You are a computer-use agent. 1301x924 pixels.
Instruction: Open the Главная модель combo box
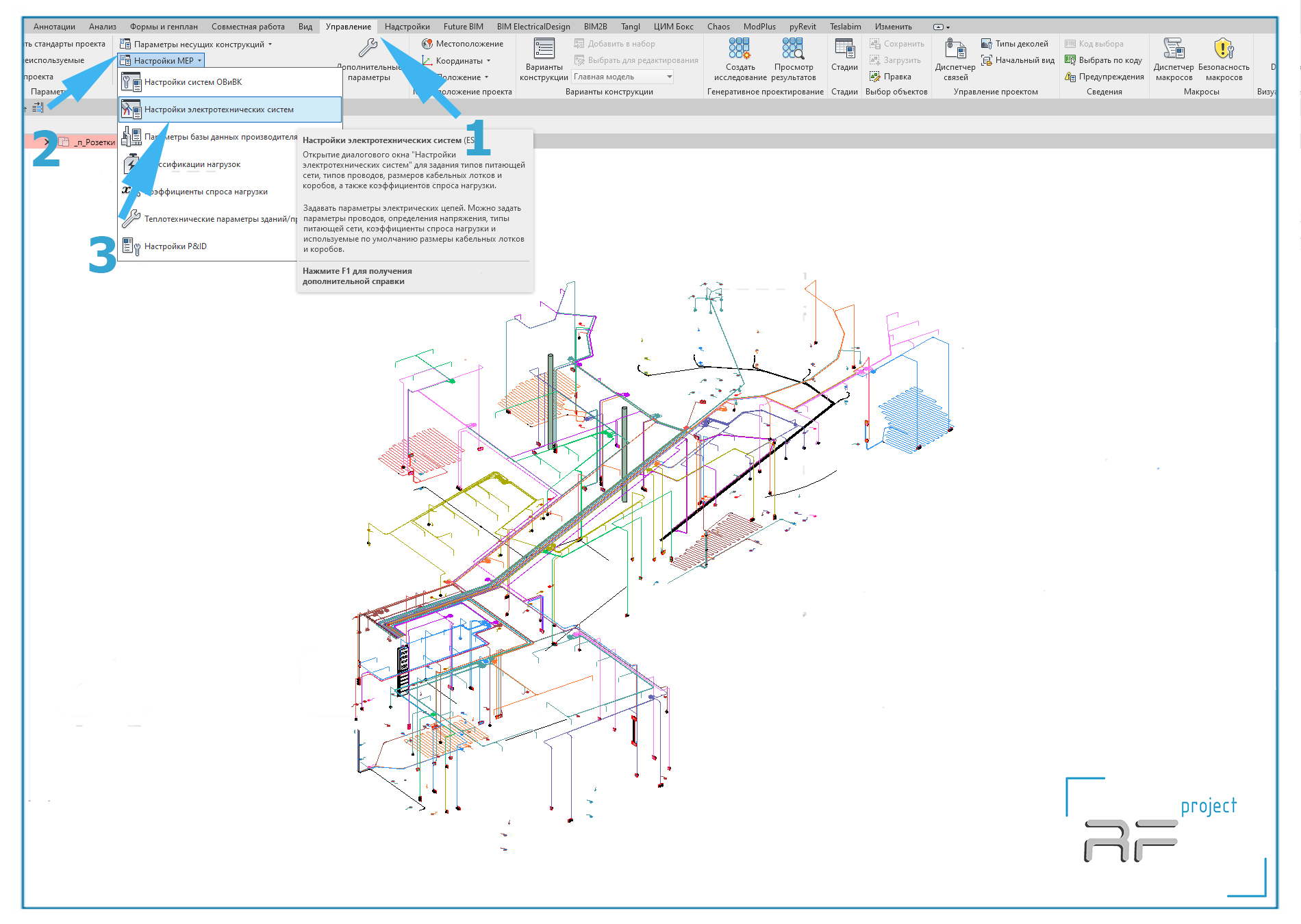pyautogui.click(x=623, y=77)
